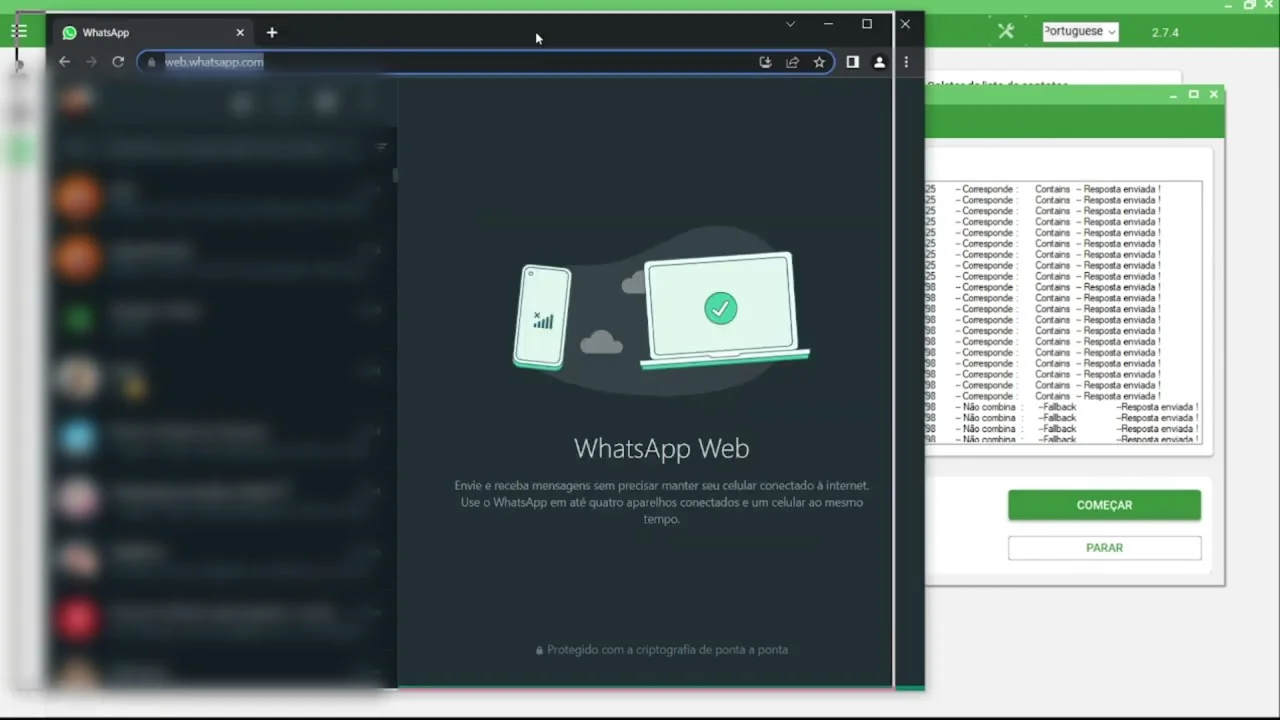
Task: Open a new browser tab with plus
Action: coord(271,33)
